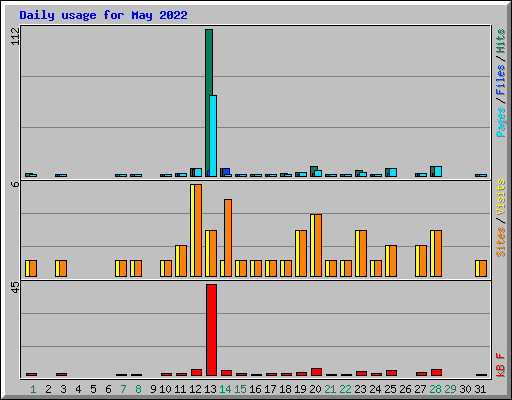Click green day label '21' on the x-axis
Viewport: 512px width, 400px height.
[330, 389]
